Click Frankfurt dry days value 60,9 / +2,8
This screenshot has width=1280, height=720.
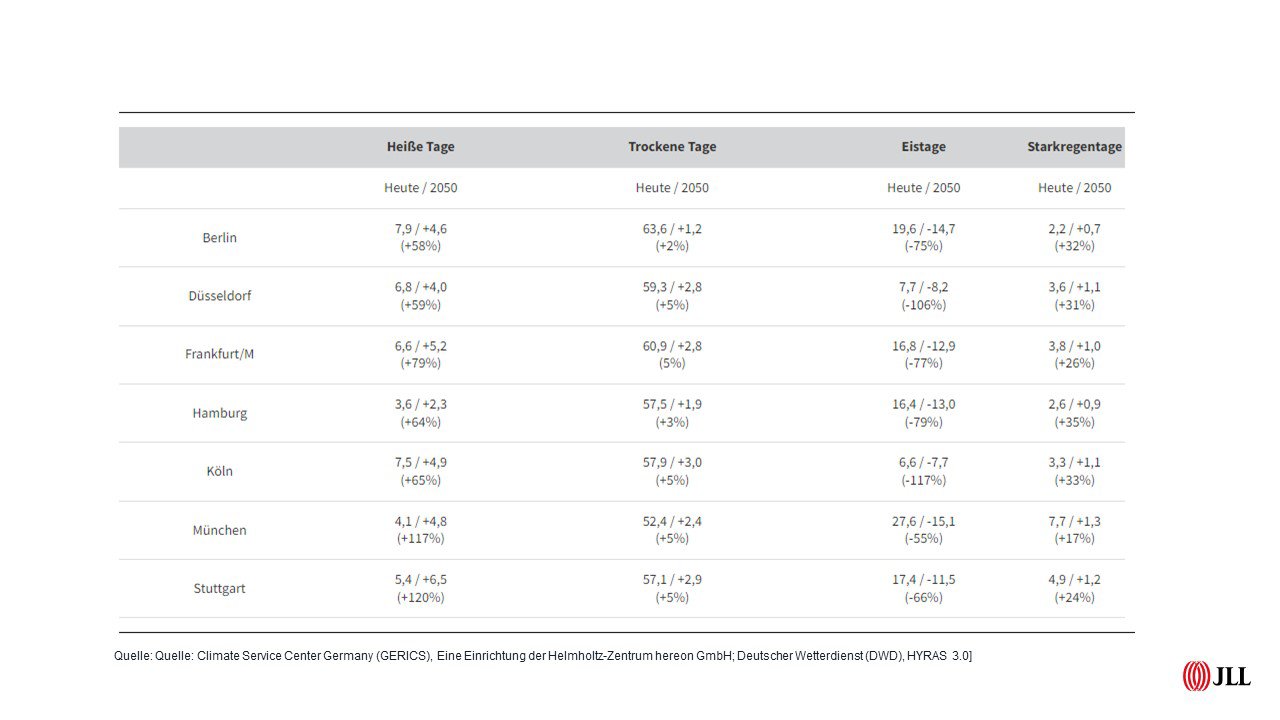tap(672, 345)
